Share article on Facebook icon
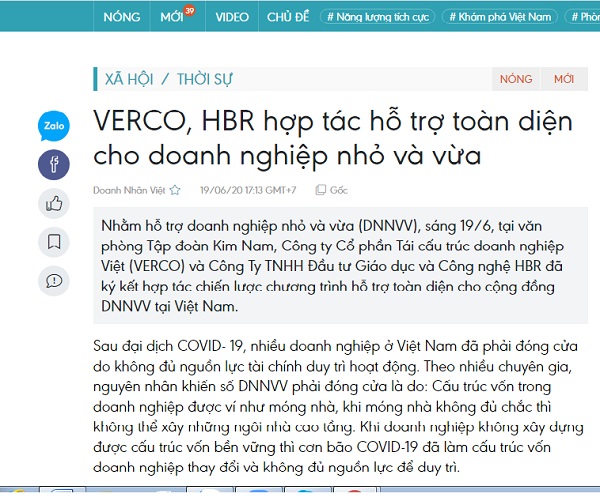 (x=54, y=165)
